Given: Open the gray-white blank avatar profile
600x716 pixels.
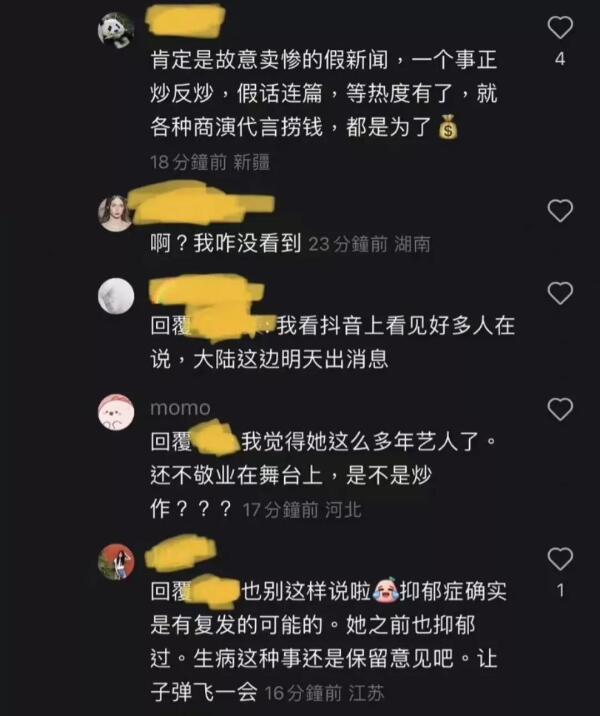Looking at the screenshot, I should click(x=116, y=296).
